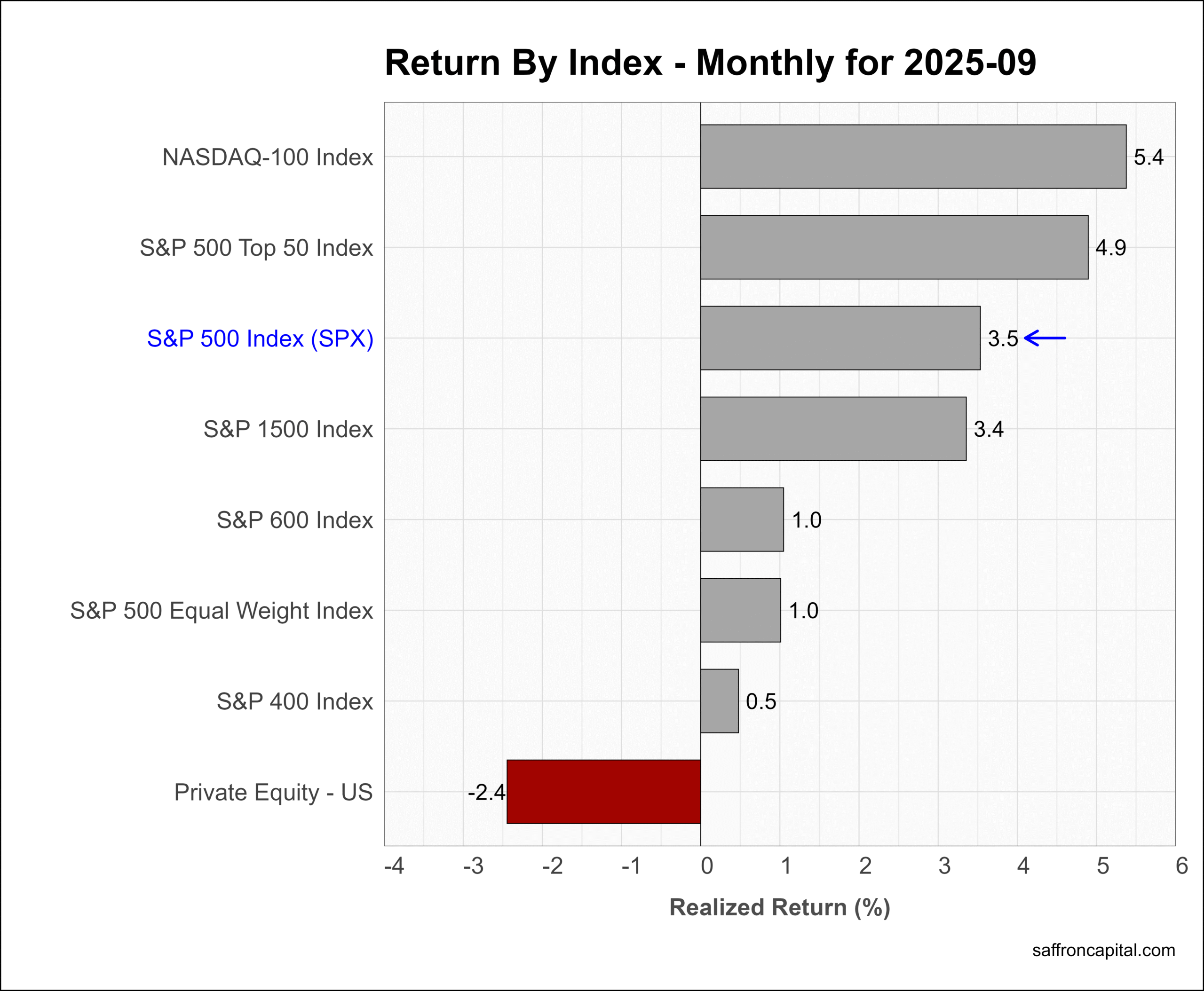Click the Realized Return (%) axis title
1204x991 pixels.
780,908
